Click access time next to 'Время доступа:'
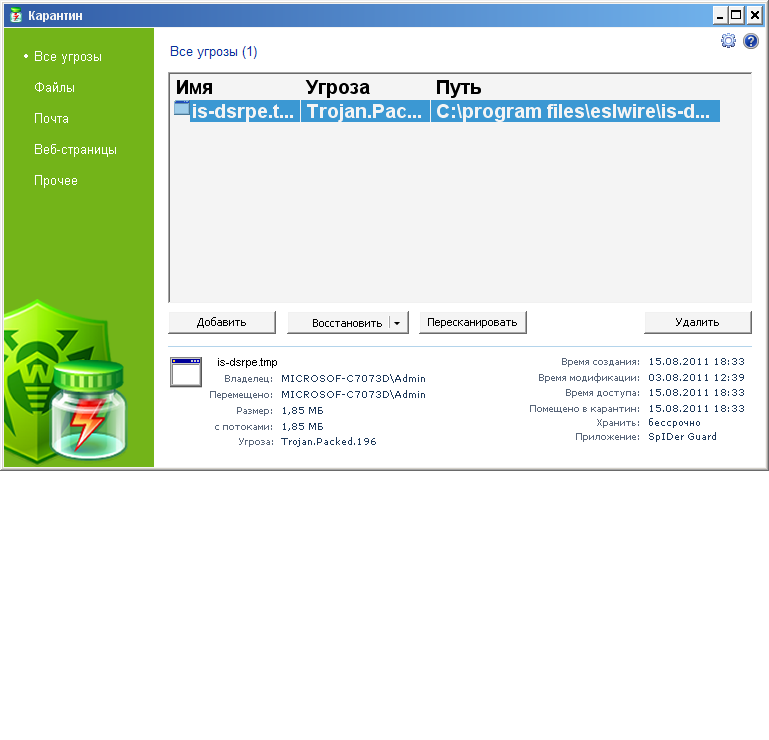 (x=696, y=392)
